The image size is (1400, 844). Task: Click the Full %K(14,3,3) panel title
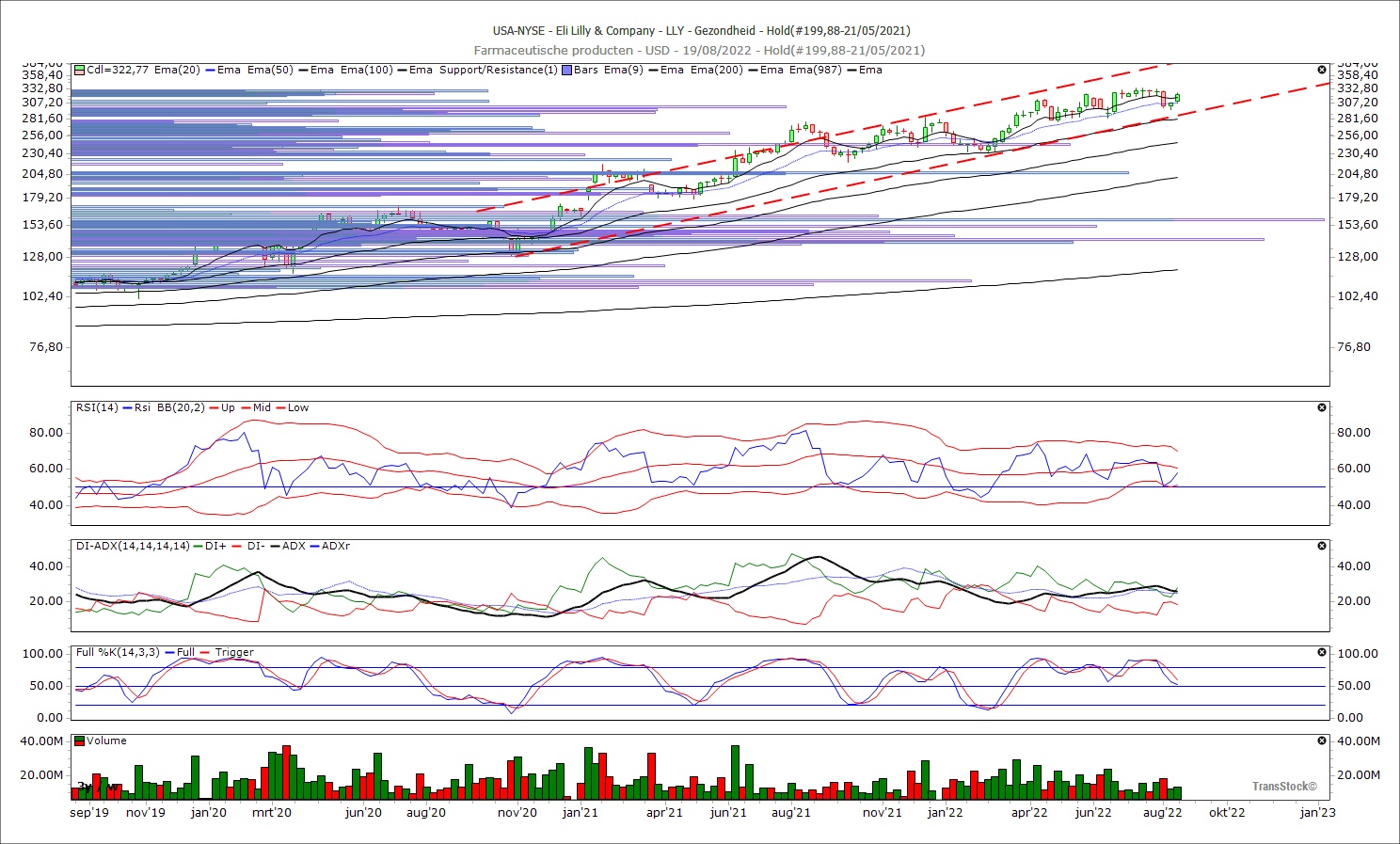pos(119,652)
